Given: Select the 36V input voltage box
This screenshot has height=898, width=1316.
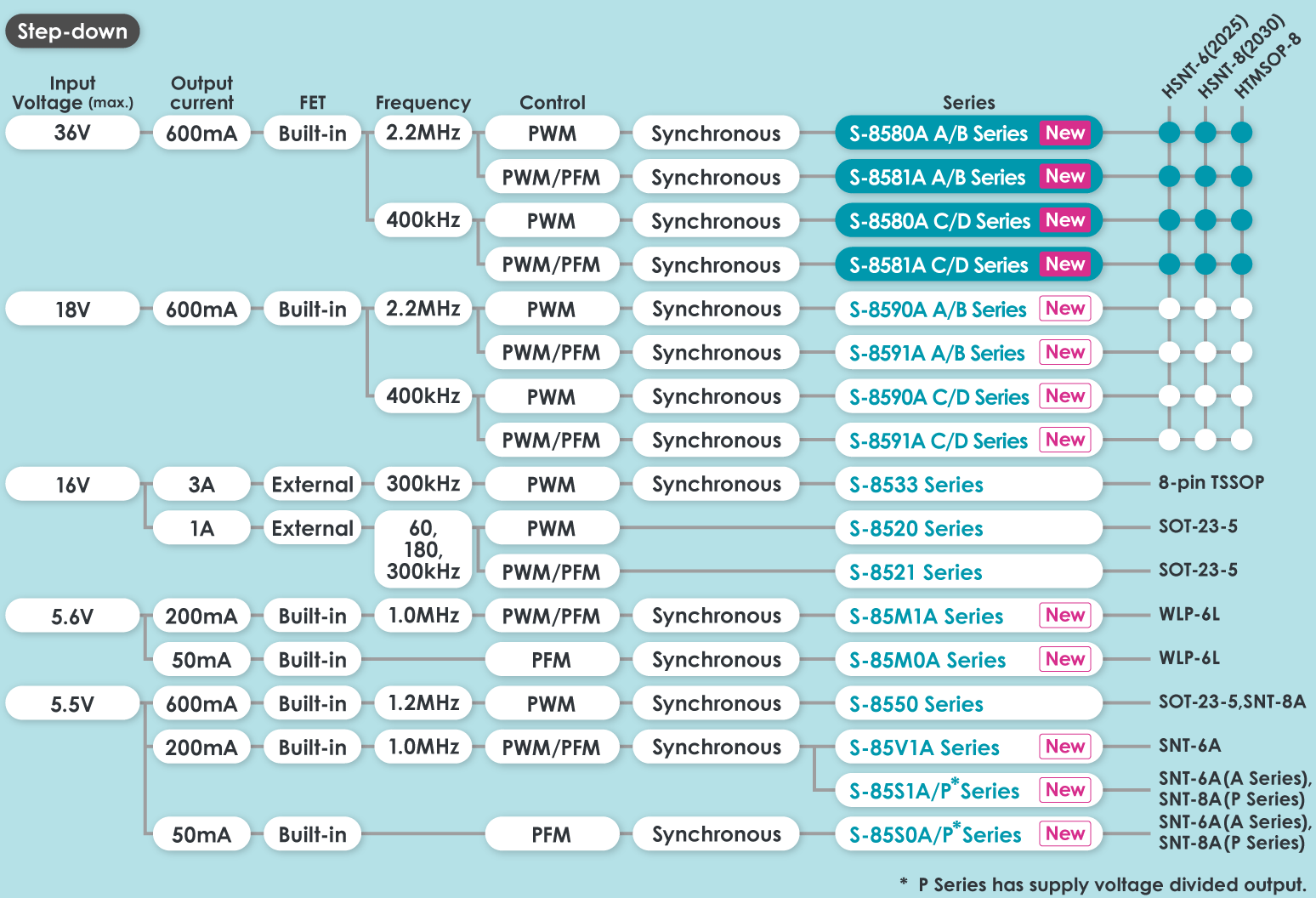Looking at the screenshot, I should pyautogui.click(x=72, y=134).
